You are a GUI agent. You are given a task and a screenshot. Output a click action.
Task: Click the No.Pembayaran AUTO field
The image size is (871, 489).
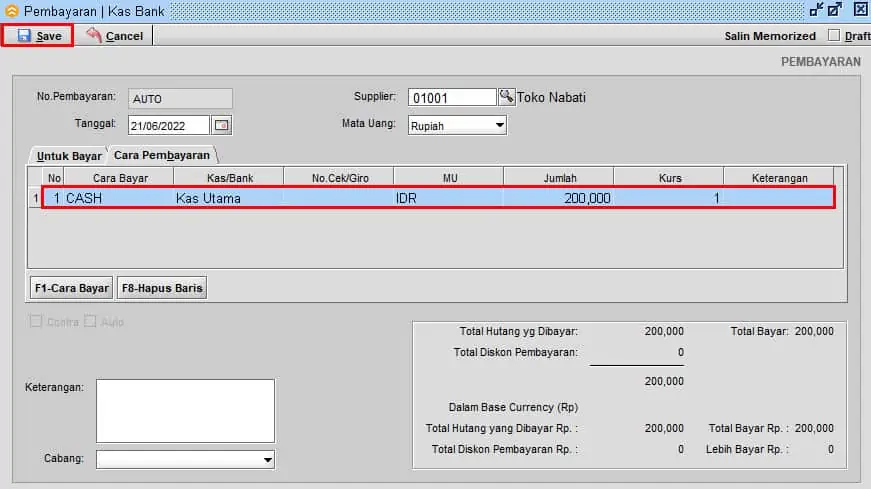(x=181, y=98)
